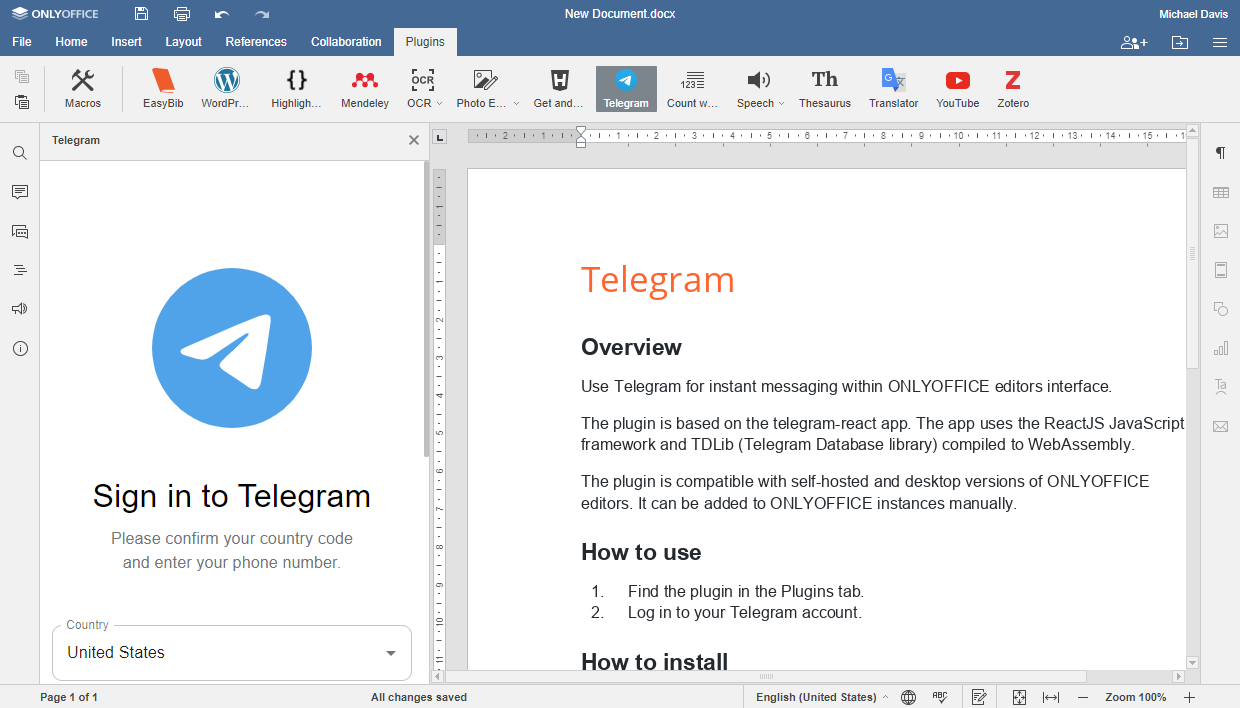
Task: Open paragraph settings in right sidebar
Action: 1220,153
